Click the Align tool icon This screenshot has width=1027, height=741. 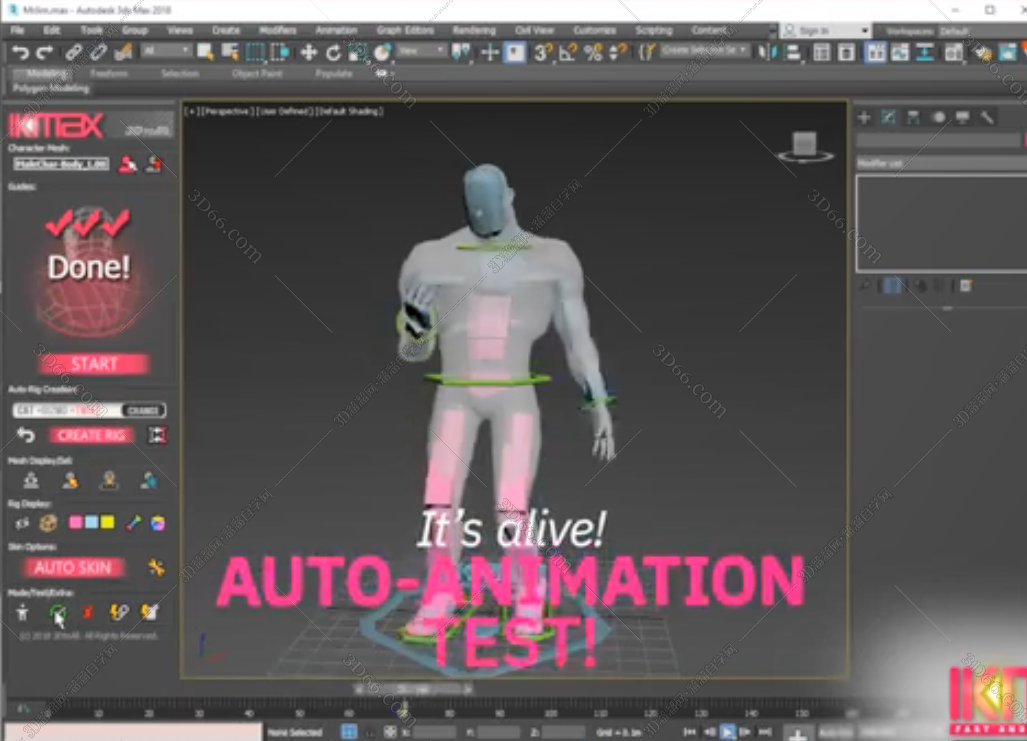[793, 52]
